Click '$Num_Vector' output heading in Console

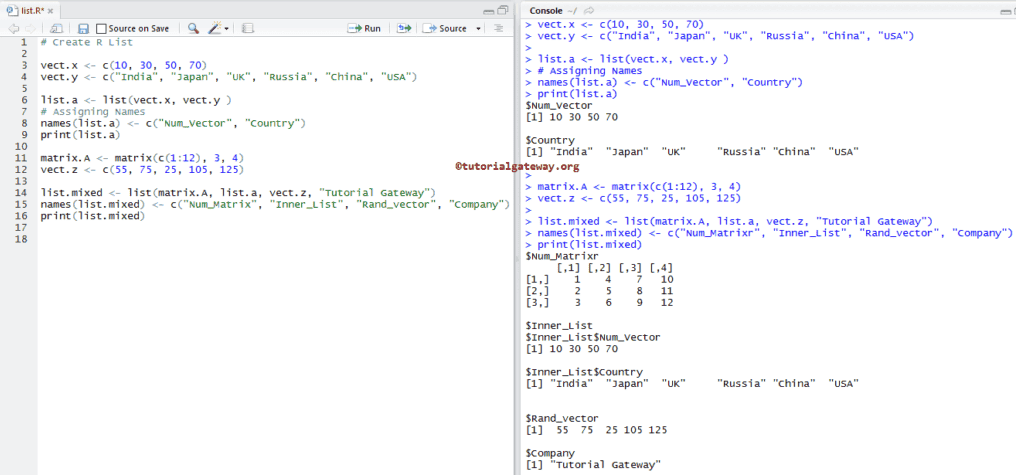559,105
